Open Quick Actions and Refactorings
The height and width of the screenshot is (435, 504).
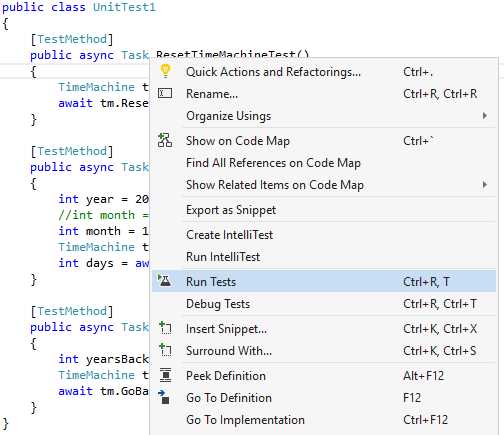point(324,72)
